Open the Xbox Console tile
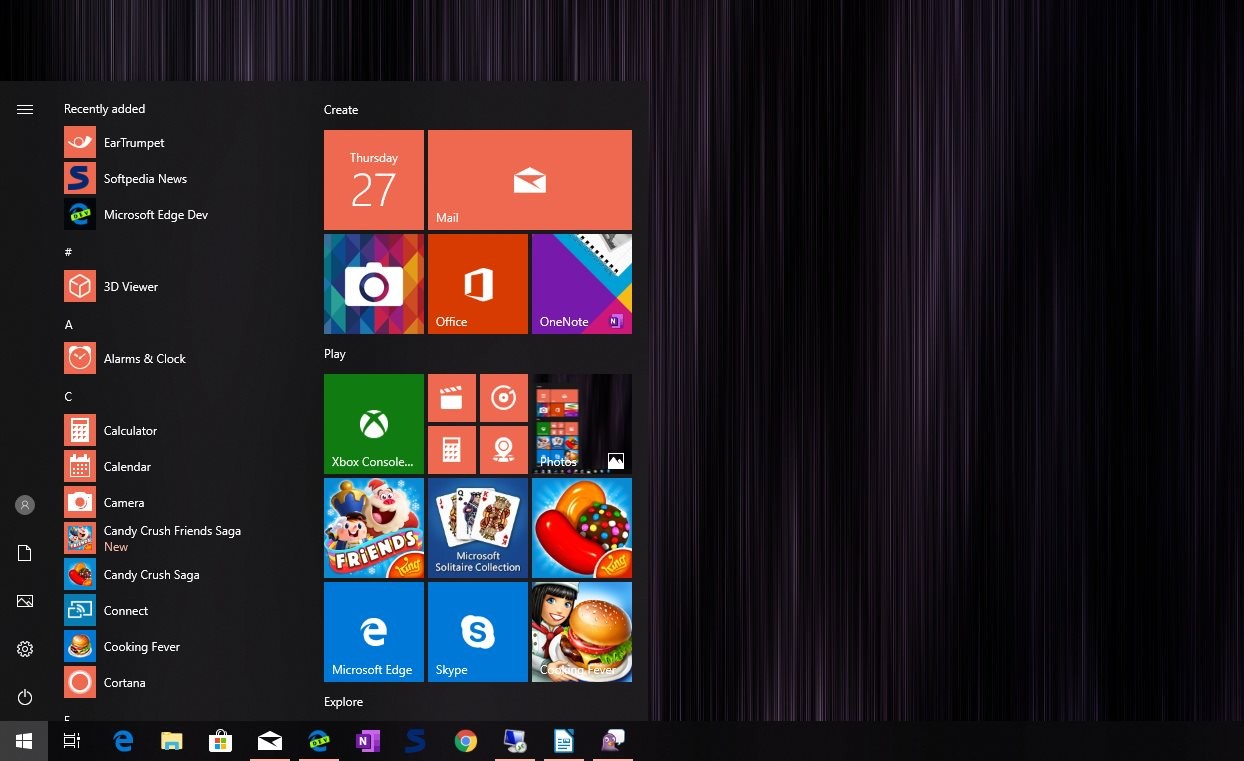The image size is (1244, 761). click(x=374, y=424)
